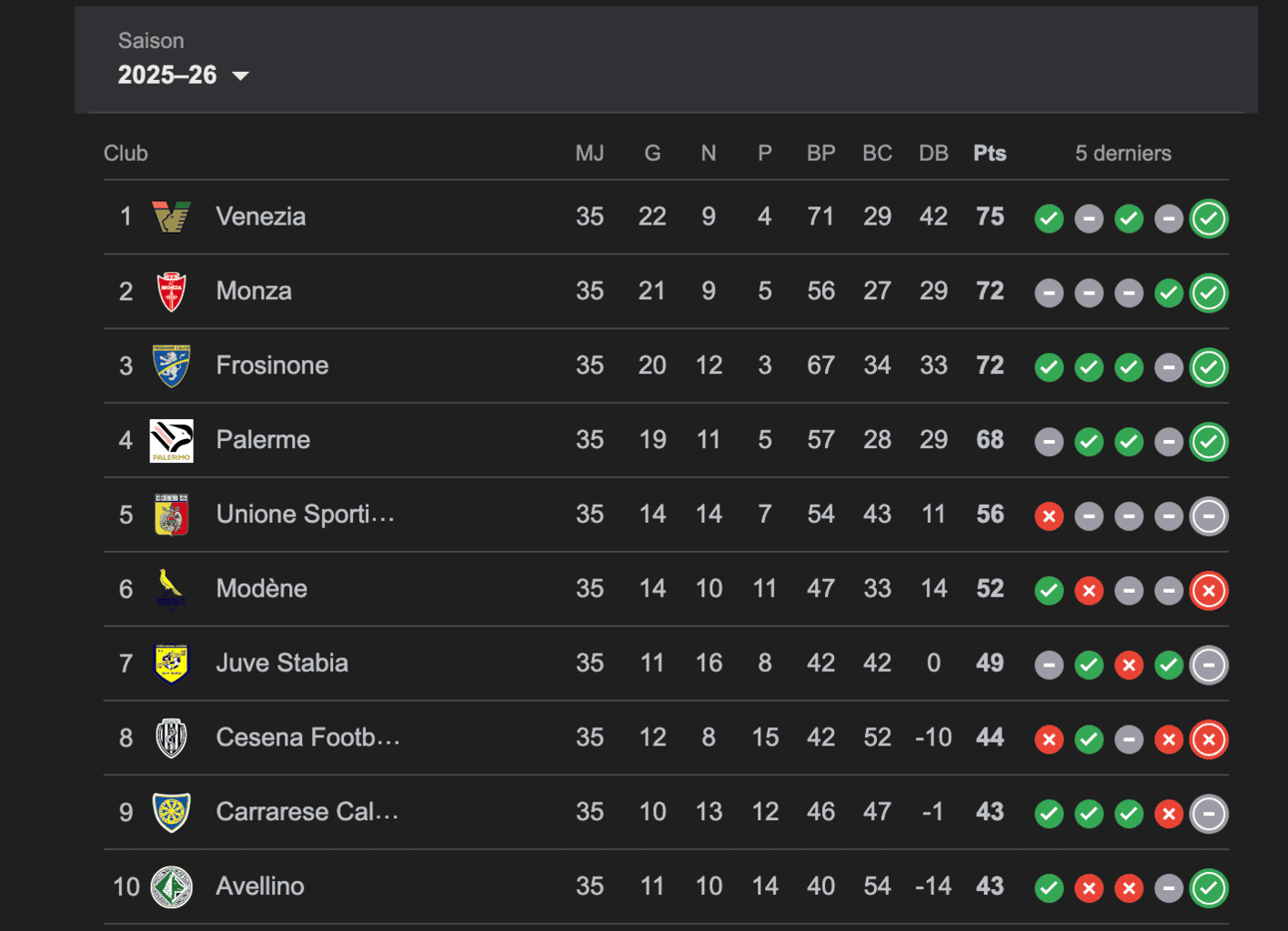This screenshot has height=931, width=1288.
Task: Click the DB column header
Action: click(x=933, y=154)
